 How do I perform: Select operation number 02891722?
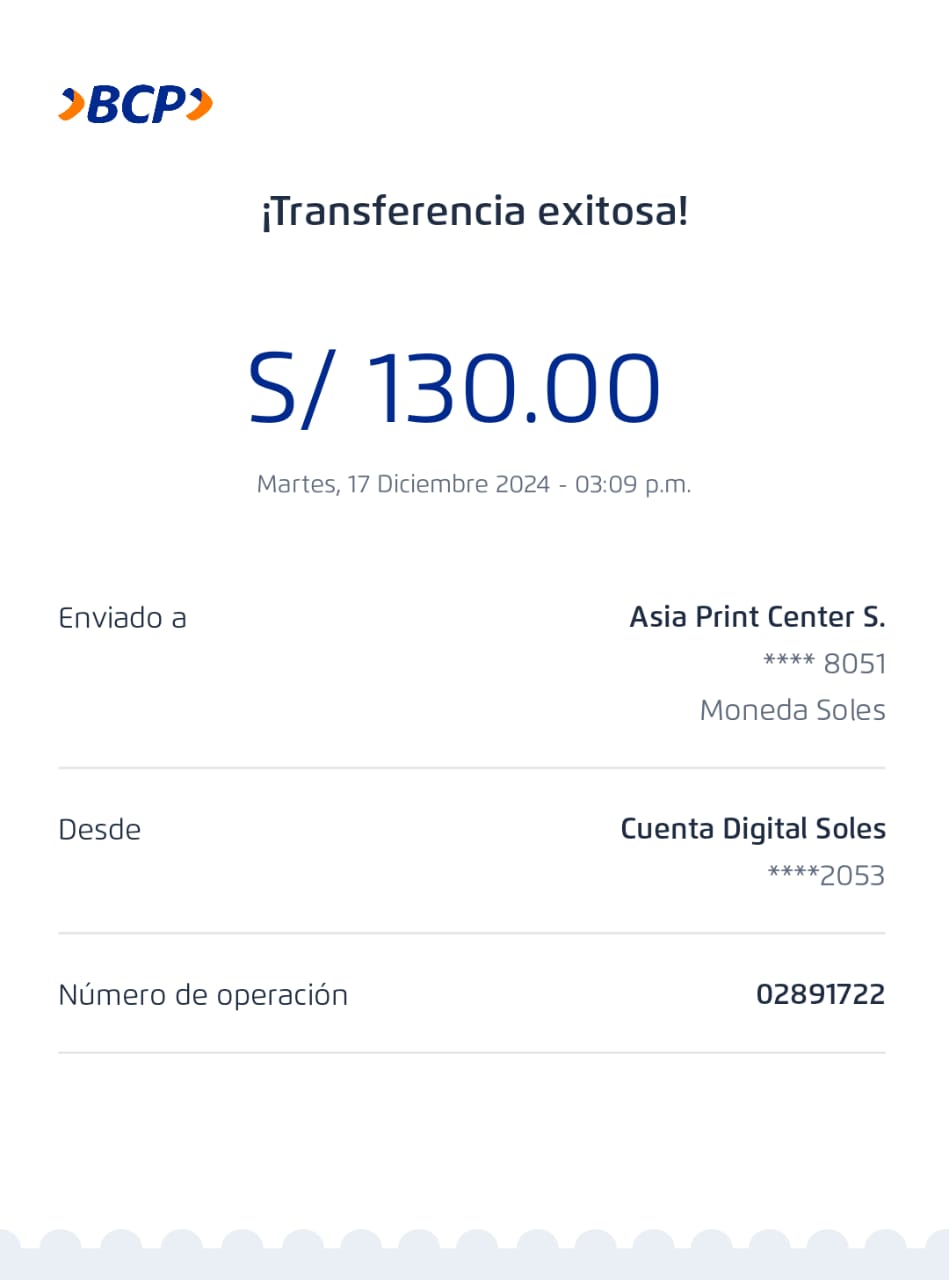tap(820, 995)
